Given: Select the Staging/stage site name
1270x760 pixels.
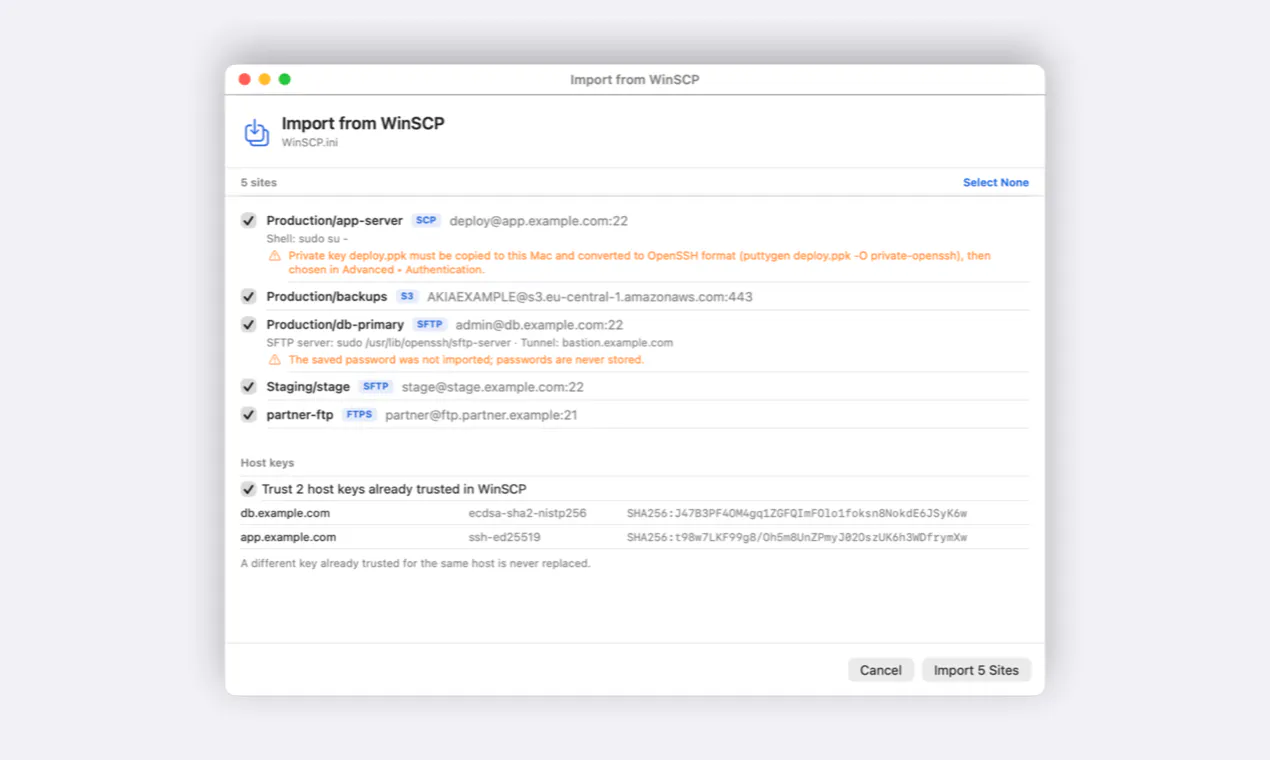Looking at the screenshot, I should pos(308,387).
